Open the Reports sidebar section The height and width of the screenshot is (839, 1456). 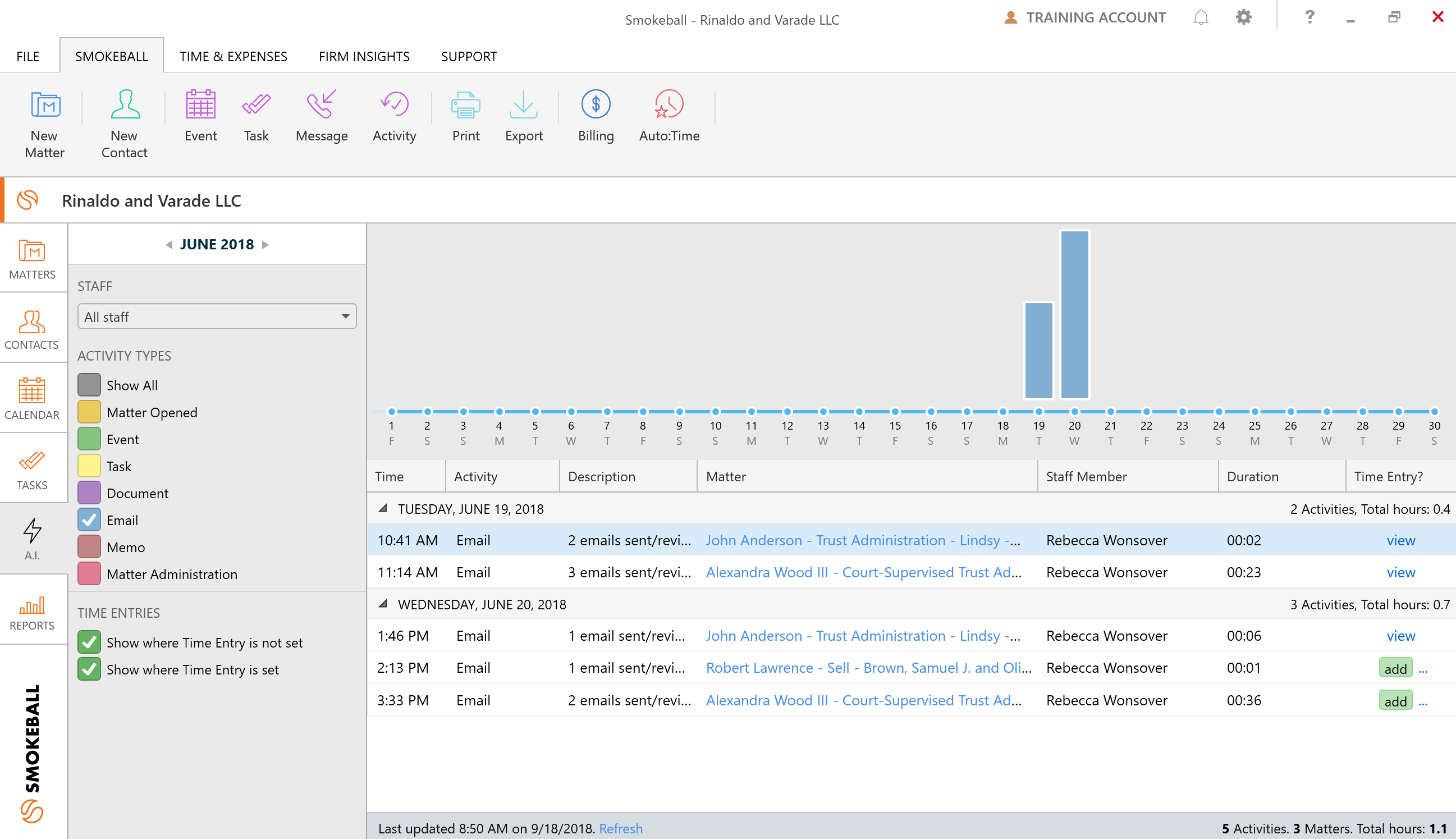(x=32, y=612)
